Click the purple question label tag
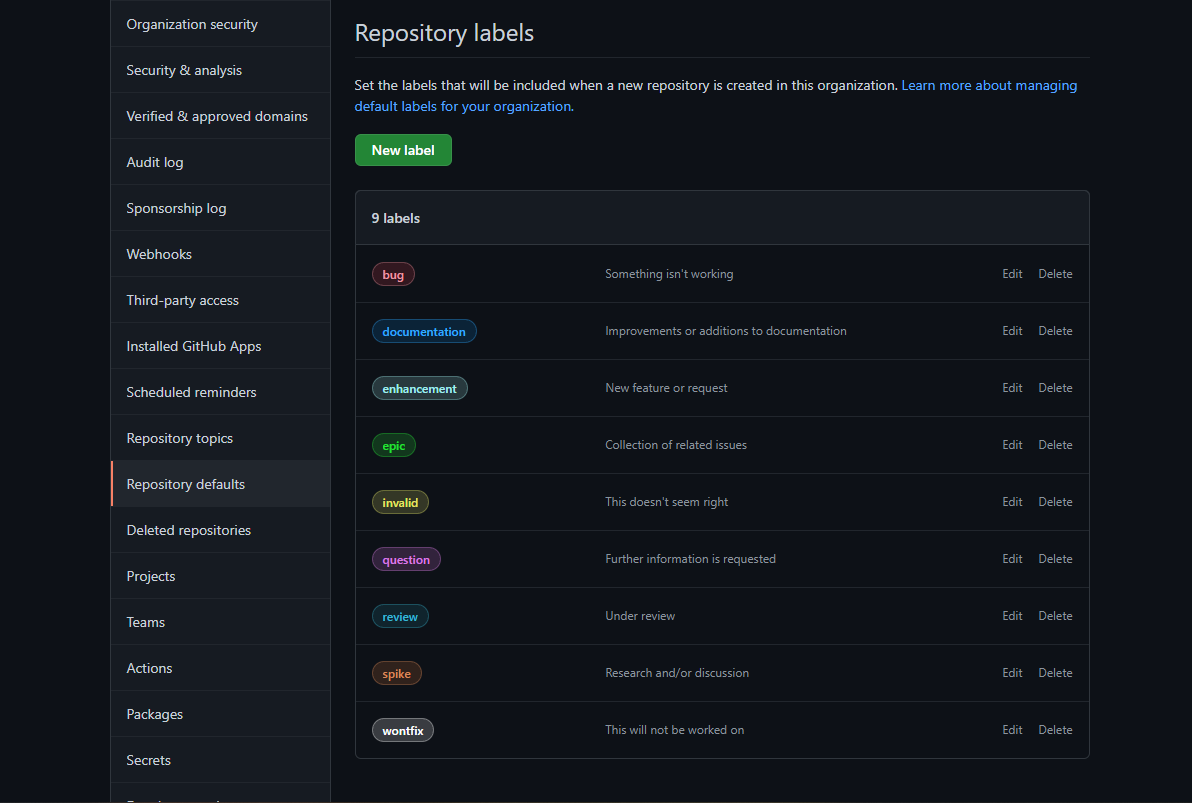The image size is (1192, 803). [x=406, y=560]
